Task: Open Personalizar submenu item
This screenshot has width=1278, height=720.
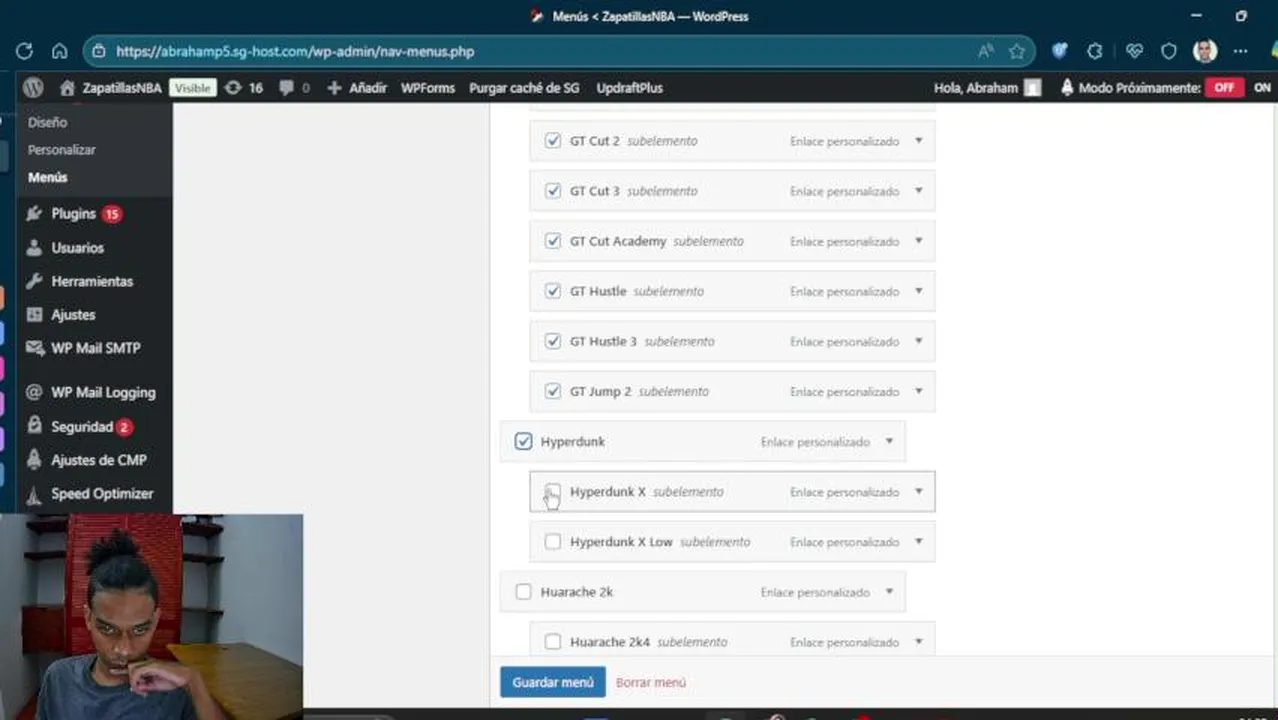Action: (62, 150)
